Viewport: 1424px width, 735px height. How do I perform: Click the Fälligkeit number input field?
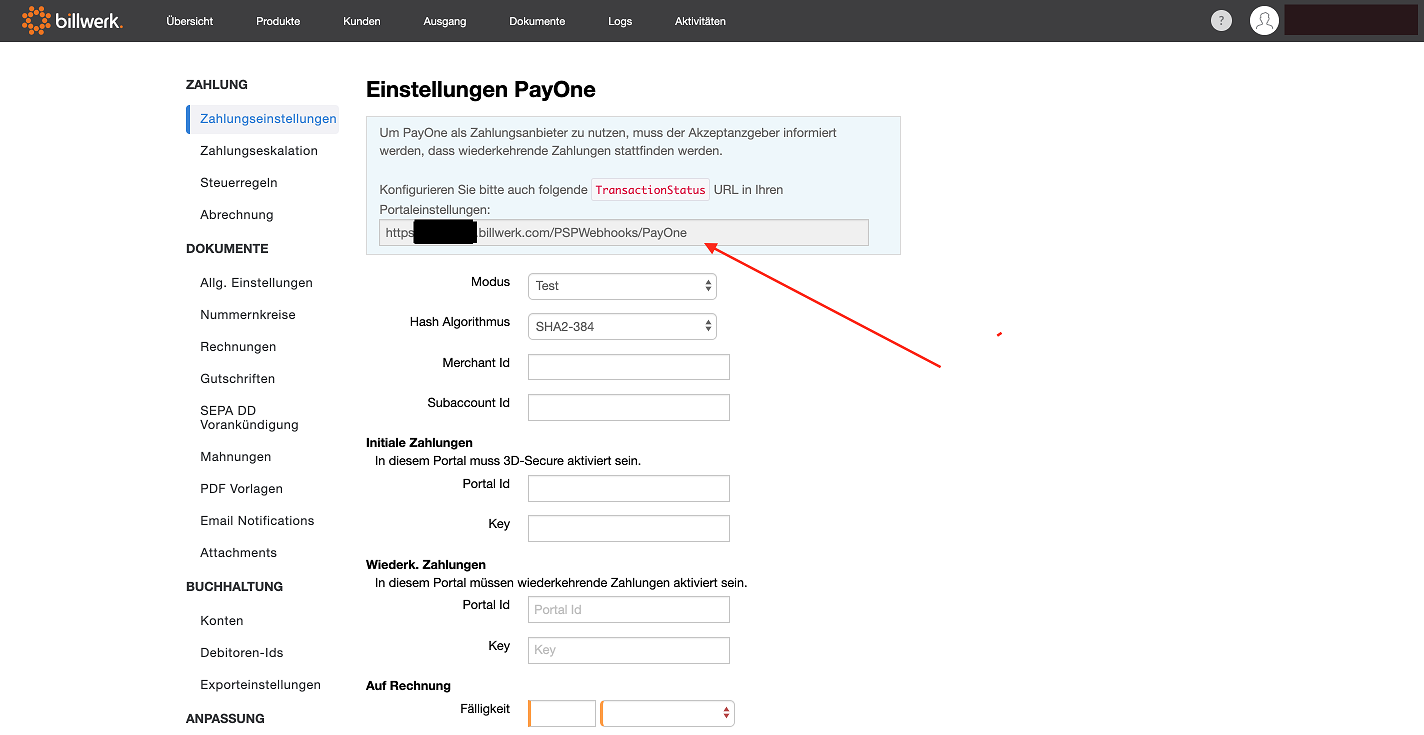(562, 713)
